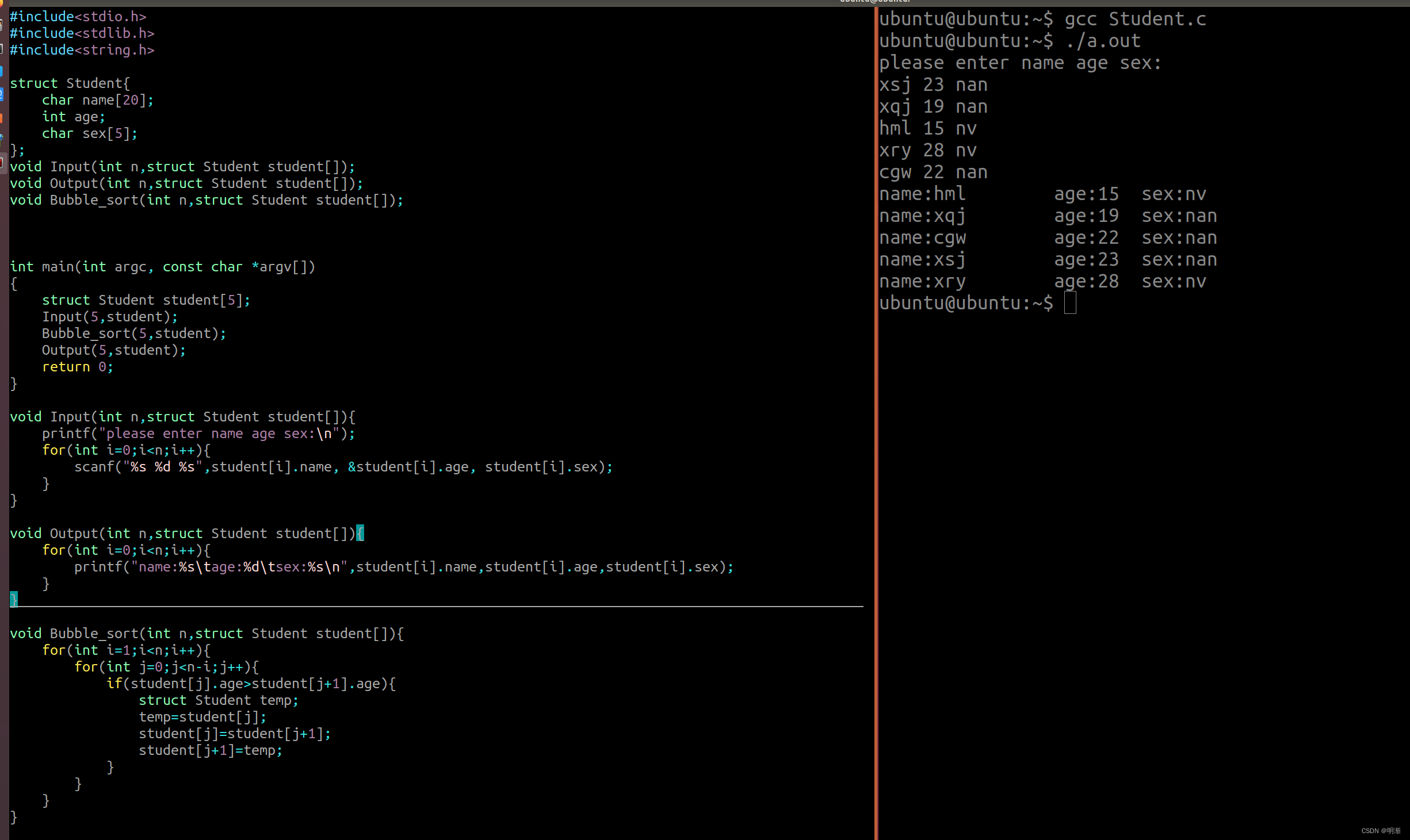Image resolution: width=1410 pixels, height=840 pixels.
Task: Click the terminal cursor block after the last prompt
Action: click(1069, 303)
